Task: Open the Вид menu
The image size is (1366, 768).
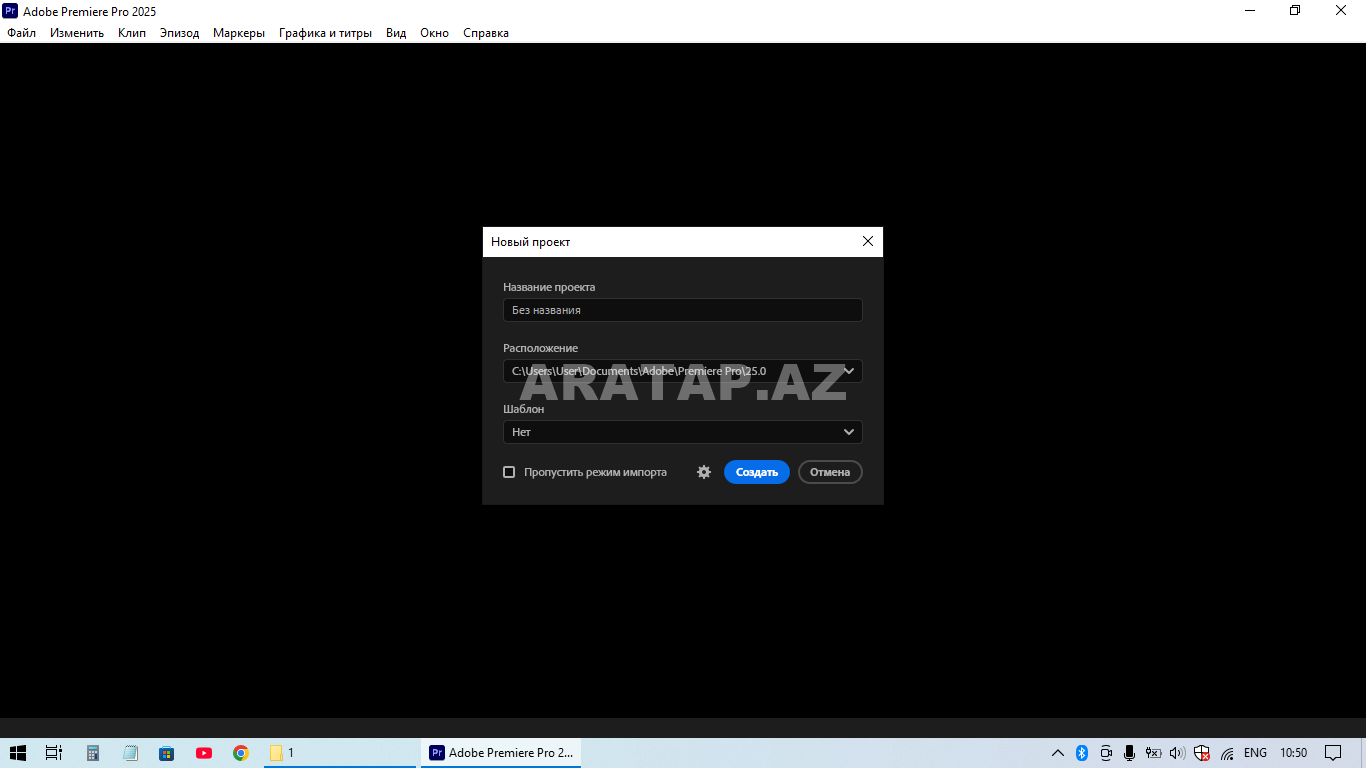Action: 396,33
